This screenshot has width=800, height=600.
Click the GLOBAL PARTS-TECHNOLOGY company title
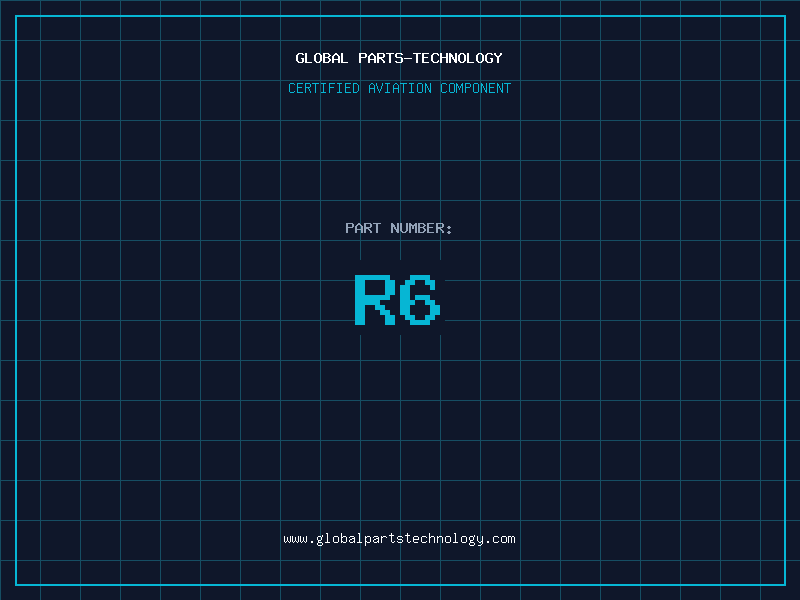coord(399,59)
